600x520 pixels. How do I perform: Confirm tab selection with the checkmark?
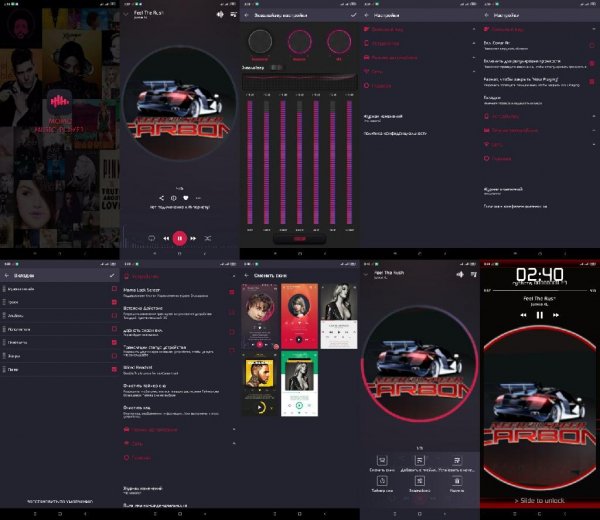tap(112, 275)
